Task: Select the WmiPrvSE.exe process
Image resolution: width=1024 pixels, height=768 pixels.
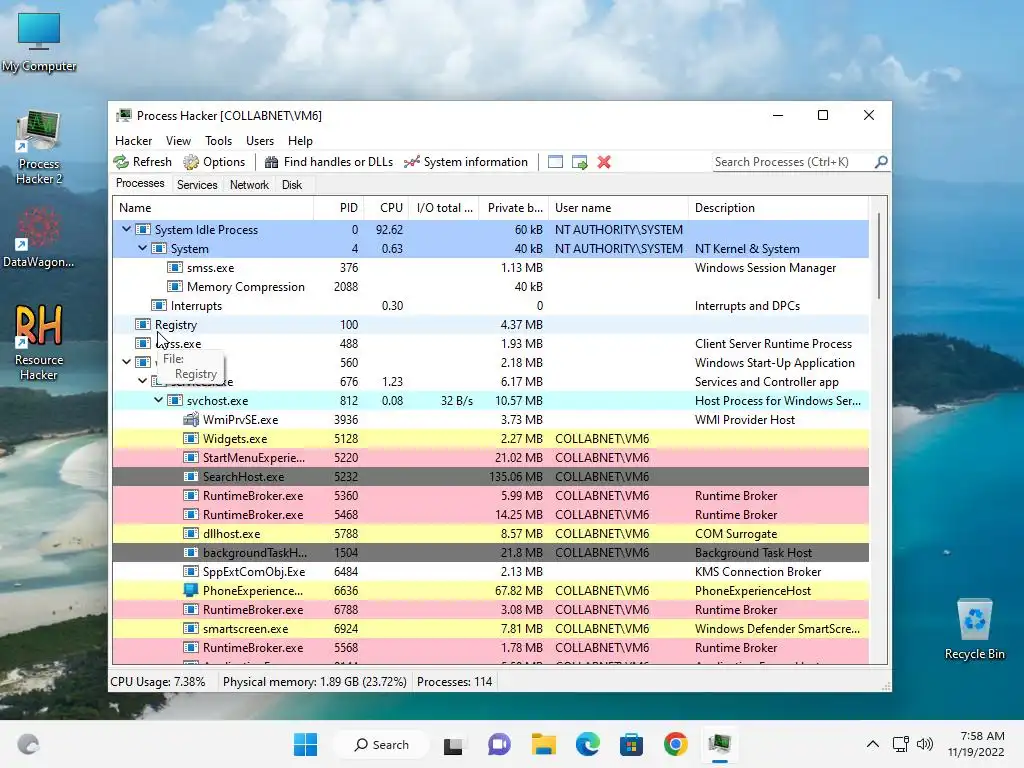Action: point(490,420)
